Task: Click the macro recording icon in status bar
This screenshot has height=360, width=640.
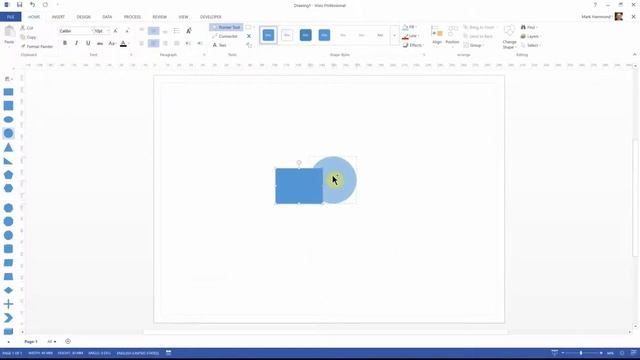Action: [169, 353]
